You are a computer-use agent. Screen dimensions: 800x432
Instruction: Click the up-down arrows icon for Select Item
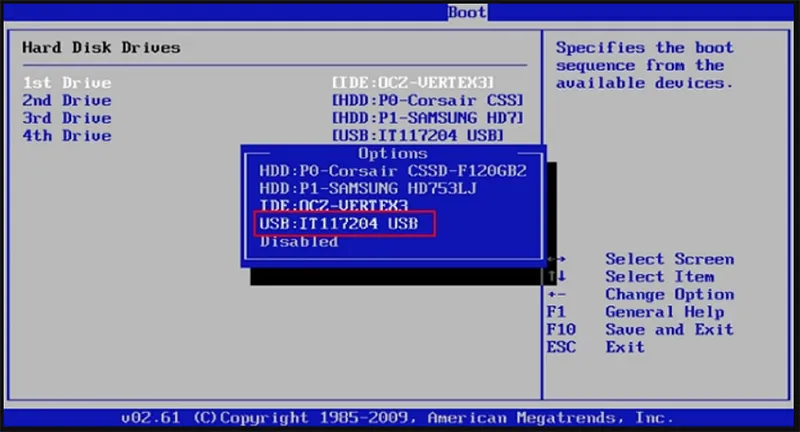[x=557, y=276]
